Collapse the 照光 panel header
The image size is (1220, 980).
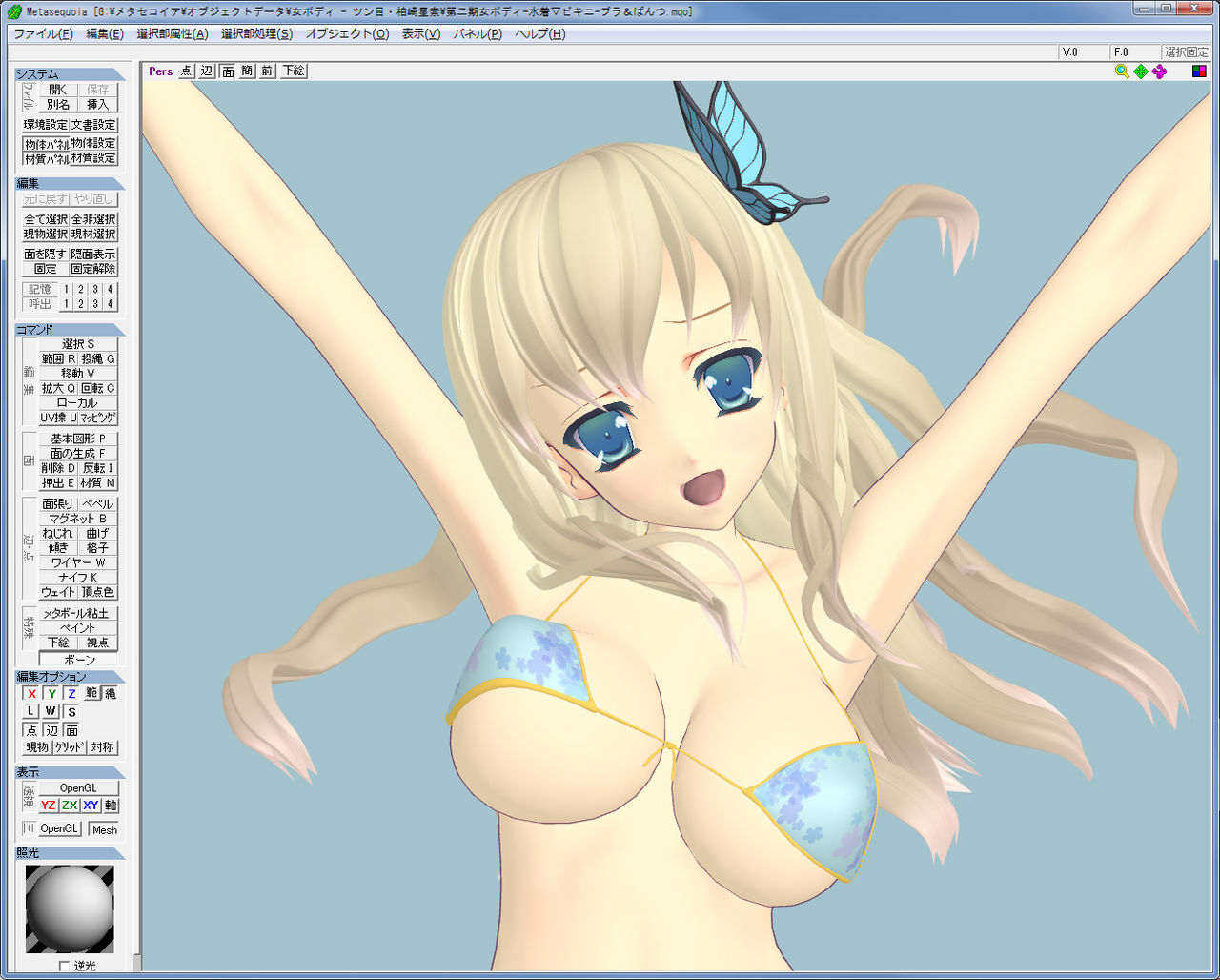tap(70, 853)
